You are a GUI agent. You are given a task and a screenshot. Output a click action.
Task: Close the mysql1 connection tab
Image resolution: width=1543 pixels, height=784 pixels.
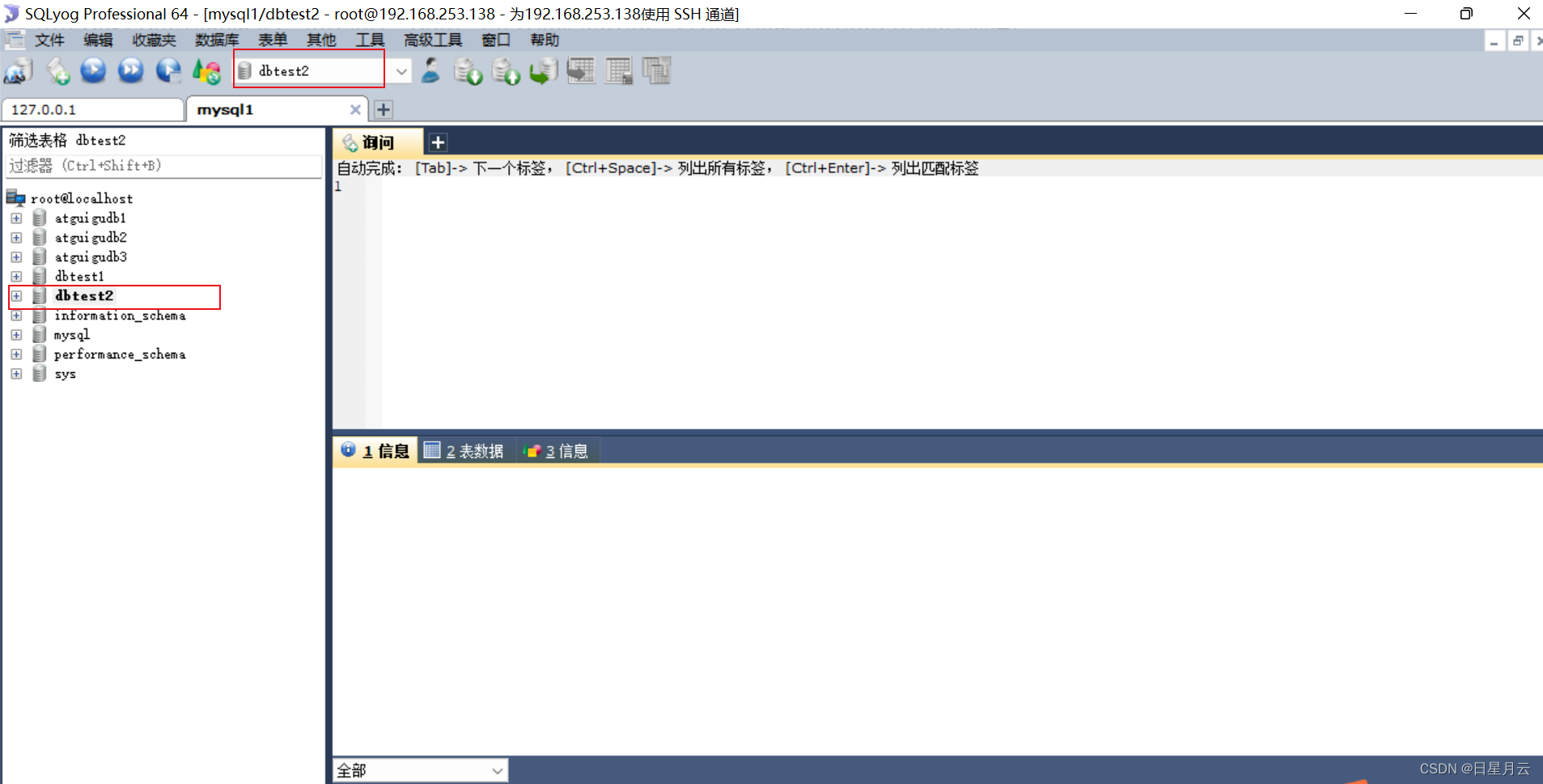[355, 109]
